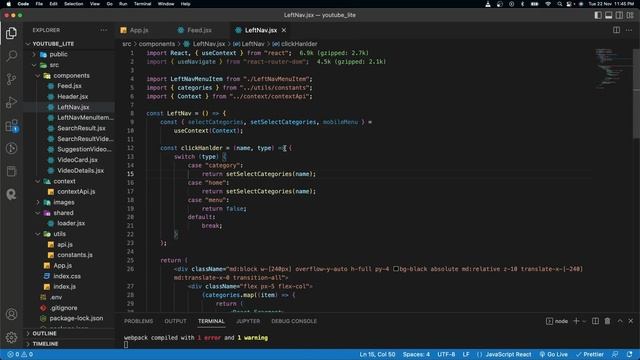Image resolution: width=640 pixels, height=360 pixels.
Task: Open the JUPYTER panel tab
Action: [x=248, y=321]
